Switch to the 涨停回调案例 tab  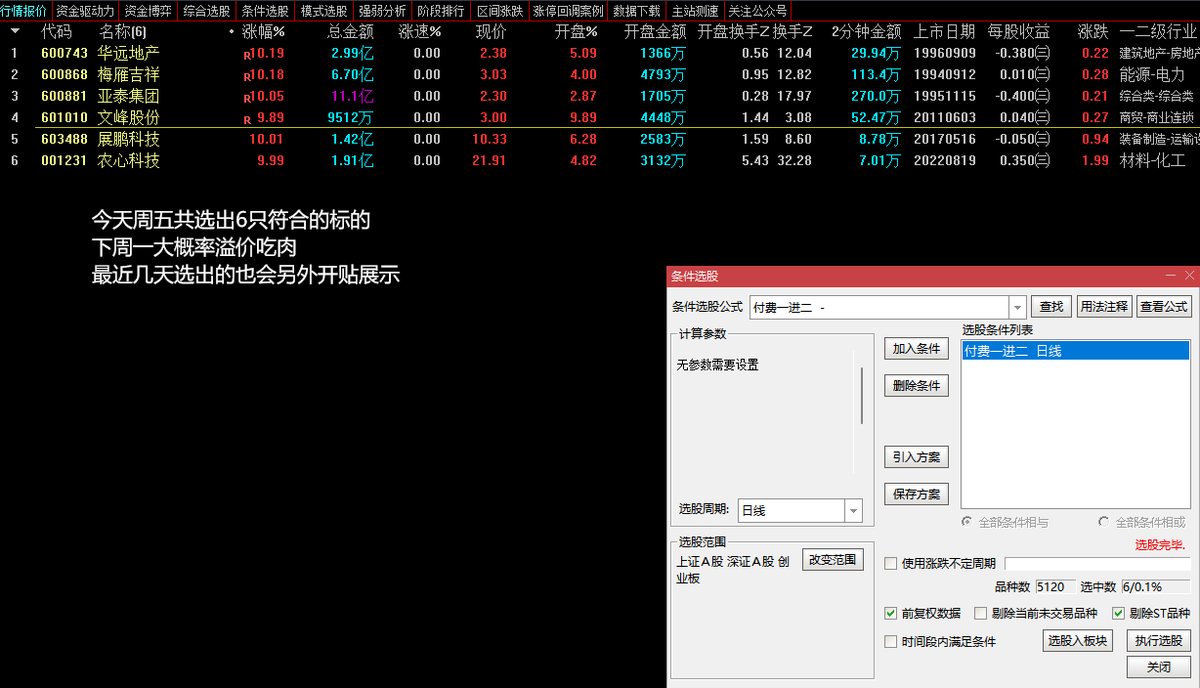point(568,11)
